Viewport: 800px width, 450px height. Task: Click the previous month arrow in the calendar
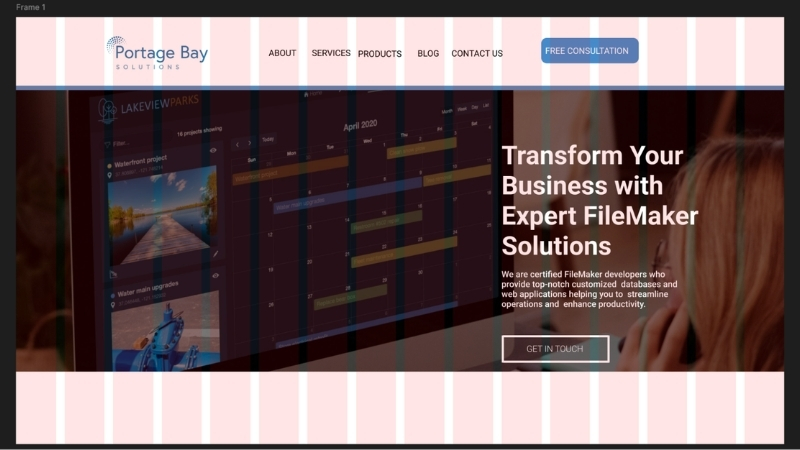pos(237,144)
